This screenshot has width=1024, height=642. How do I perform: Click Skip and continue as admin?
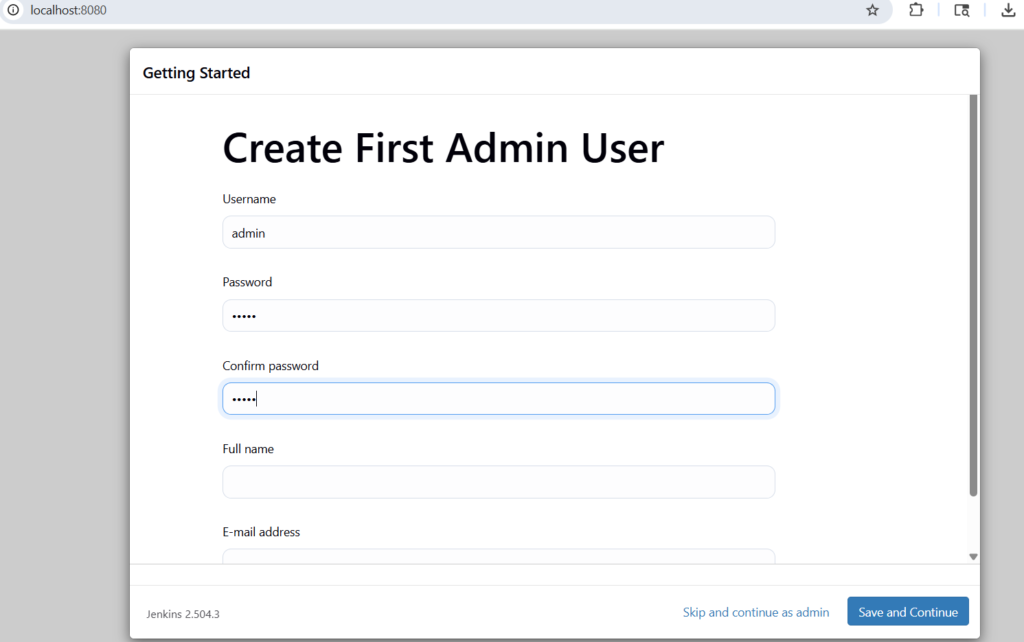(755, 611)
